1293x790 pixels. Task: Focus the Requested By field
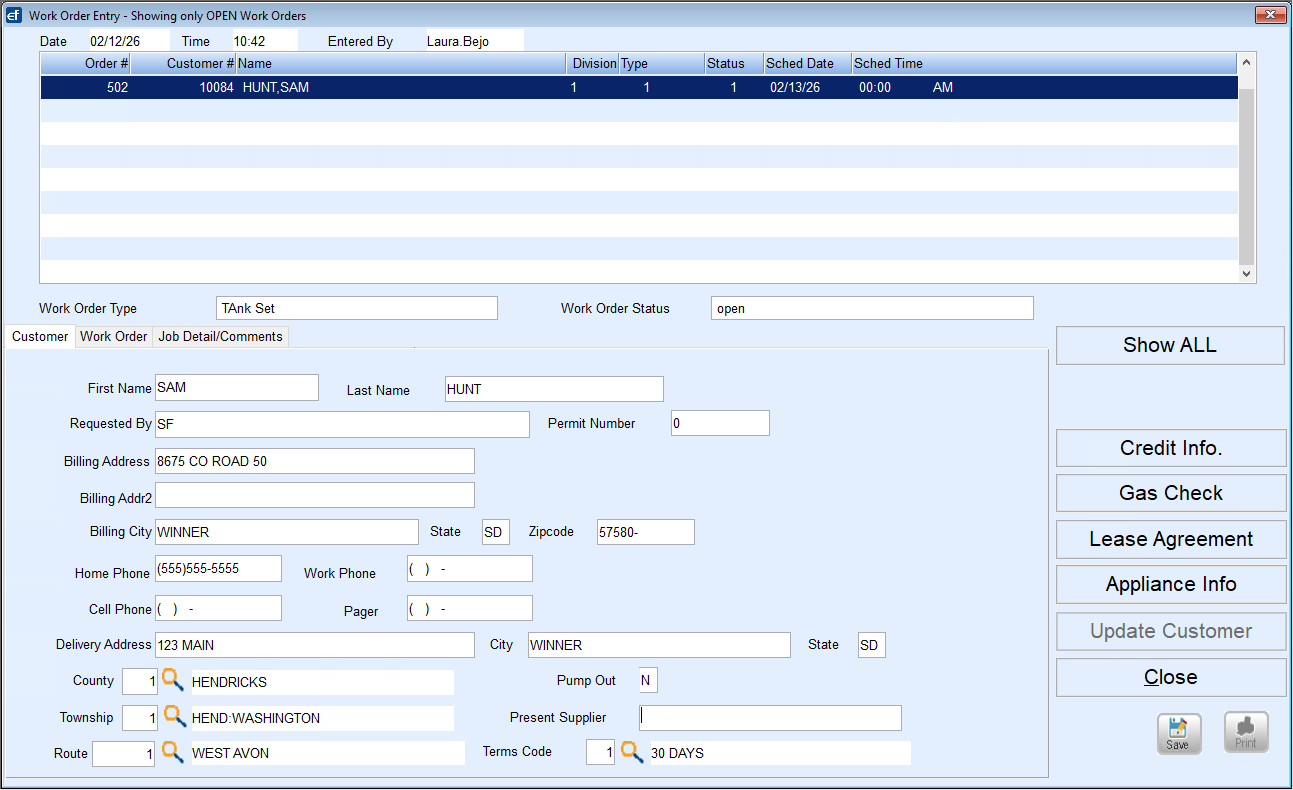342,424
